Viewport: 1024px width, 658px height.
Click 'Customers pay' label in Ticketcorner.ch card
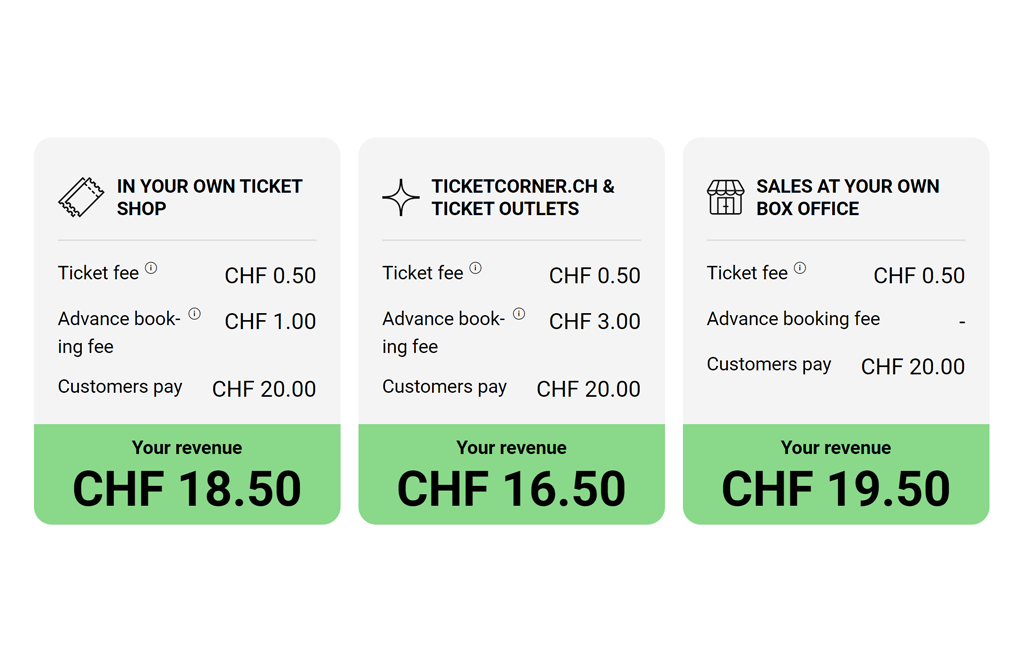click(445, 387)
